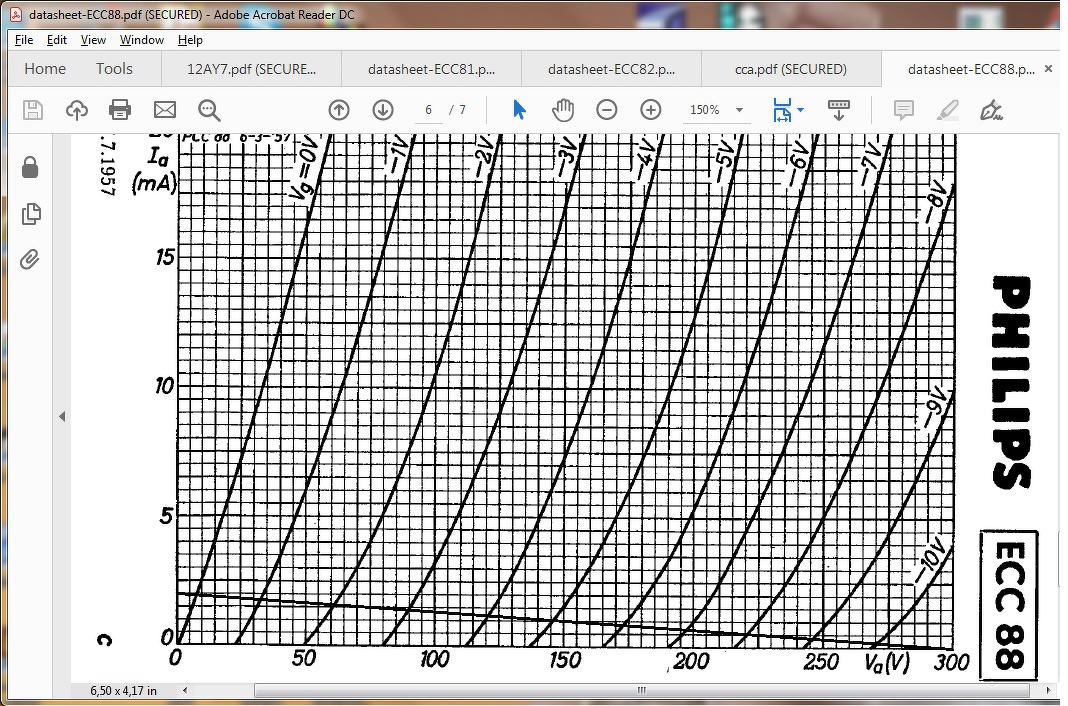
Task: Go to next page arrow
Action: coord(383,110)
